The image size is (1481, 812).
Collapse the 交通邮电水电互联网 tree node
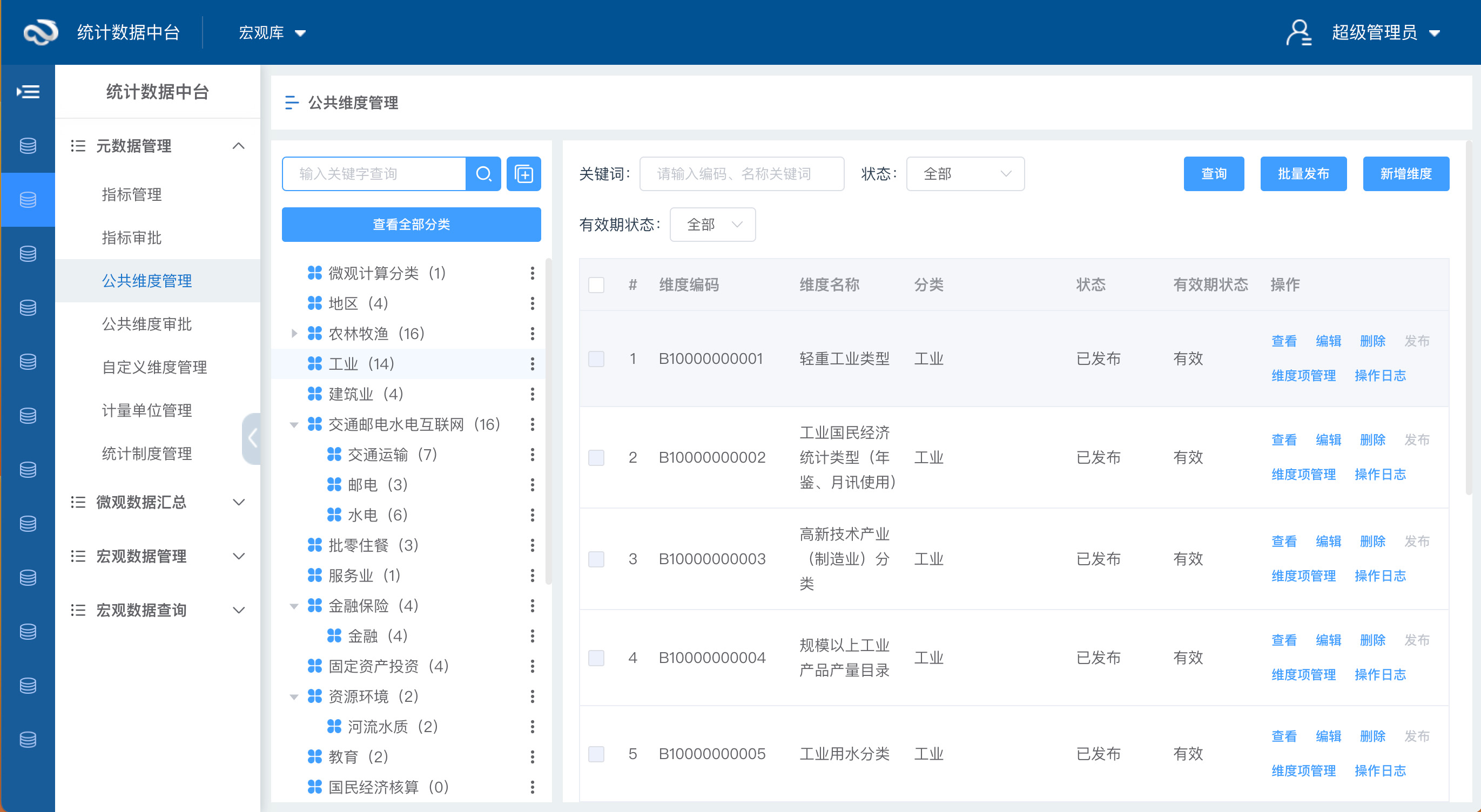click(295, 424)
